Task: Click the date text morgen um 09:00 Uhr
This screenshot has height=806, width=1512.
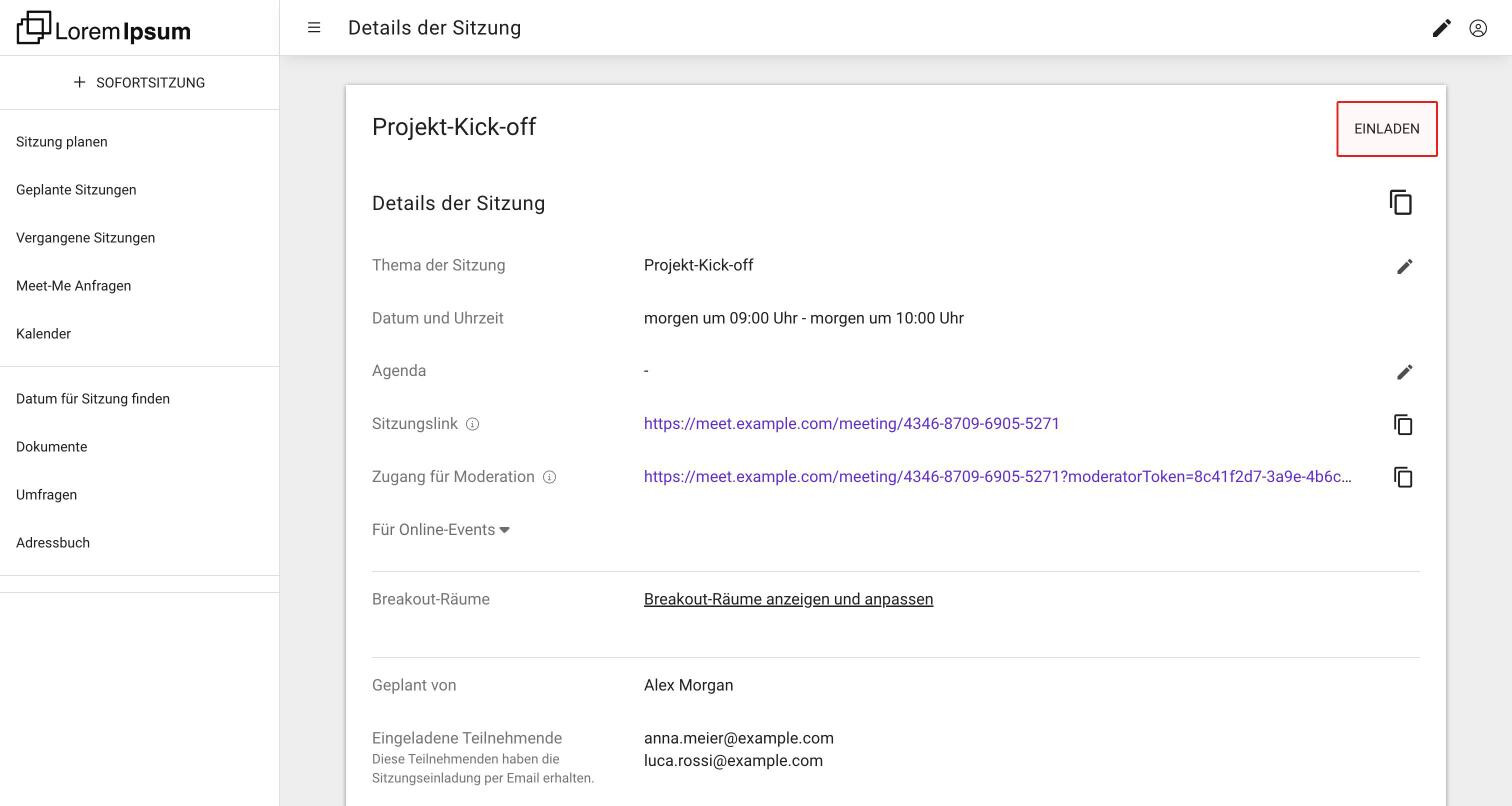Action: click(x=720, y=318)
